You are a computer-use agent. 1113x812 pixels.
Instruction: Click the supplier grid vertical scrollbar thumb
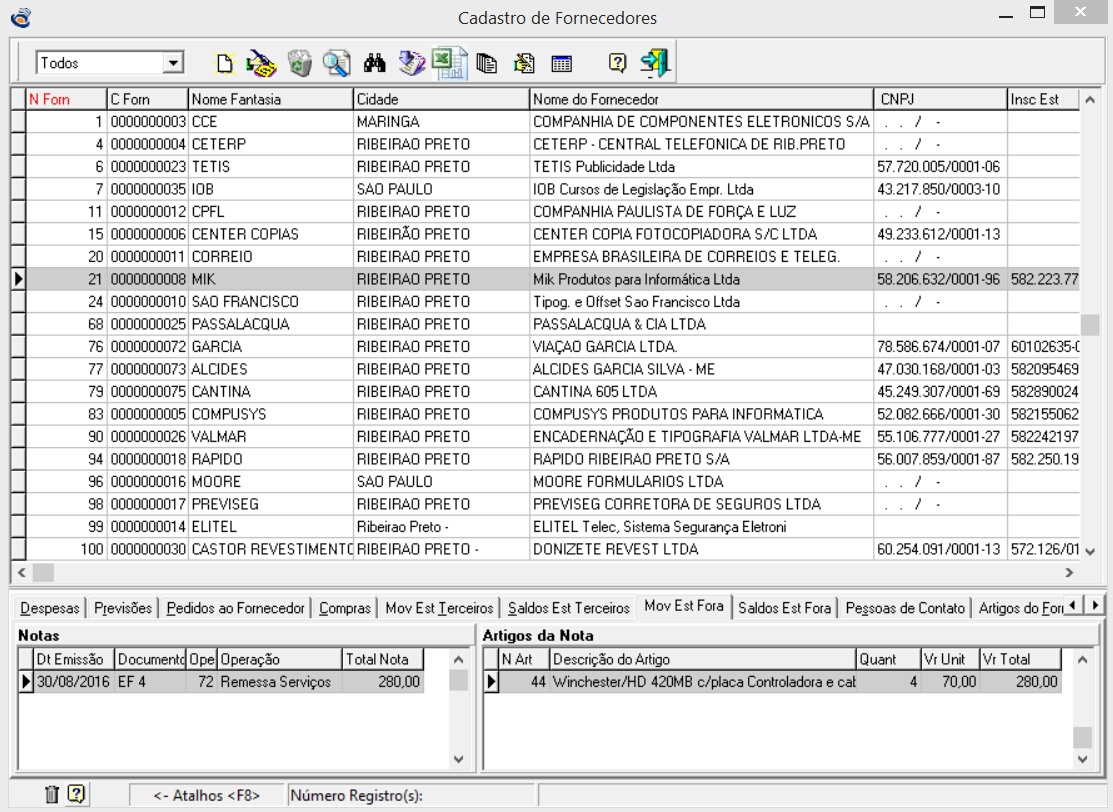click(1090, 324)
